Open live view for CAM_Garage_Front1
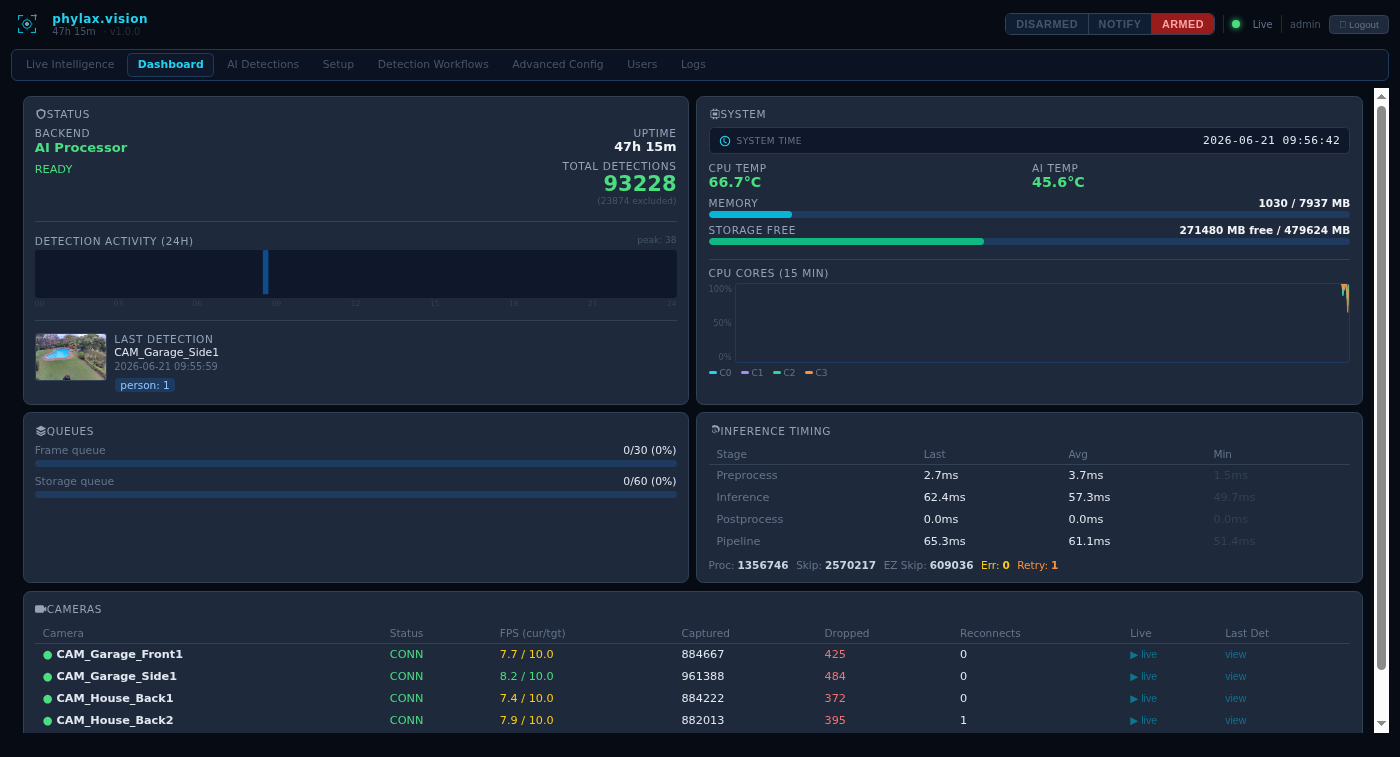 click(1143, 654)
